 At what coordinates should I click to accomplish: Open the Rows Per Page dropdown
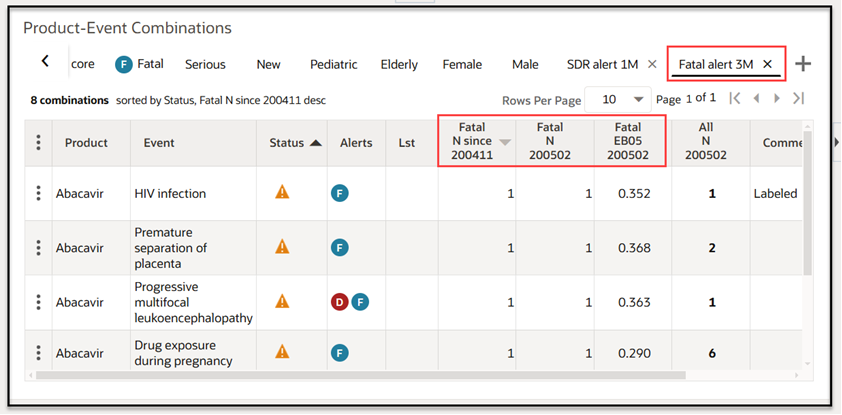pos(618,99)
